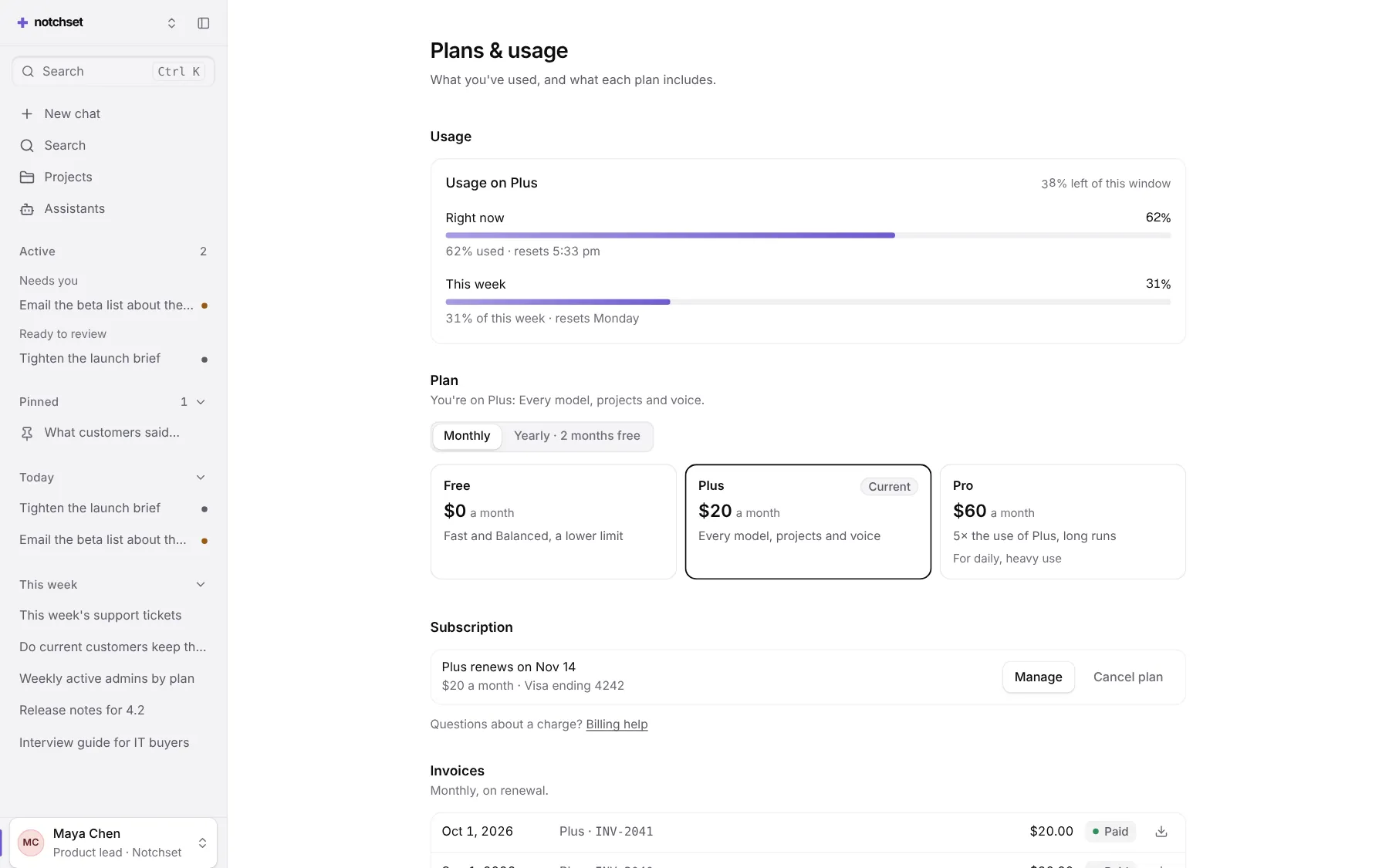
Task: Collapse the This week section chevron
Action: pos(201,585)
